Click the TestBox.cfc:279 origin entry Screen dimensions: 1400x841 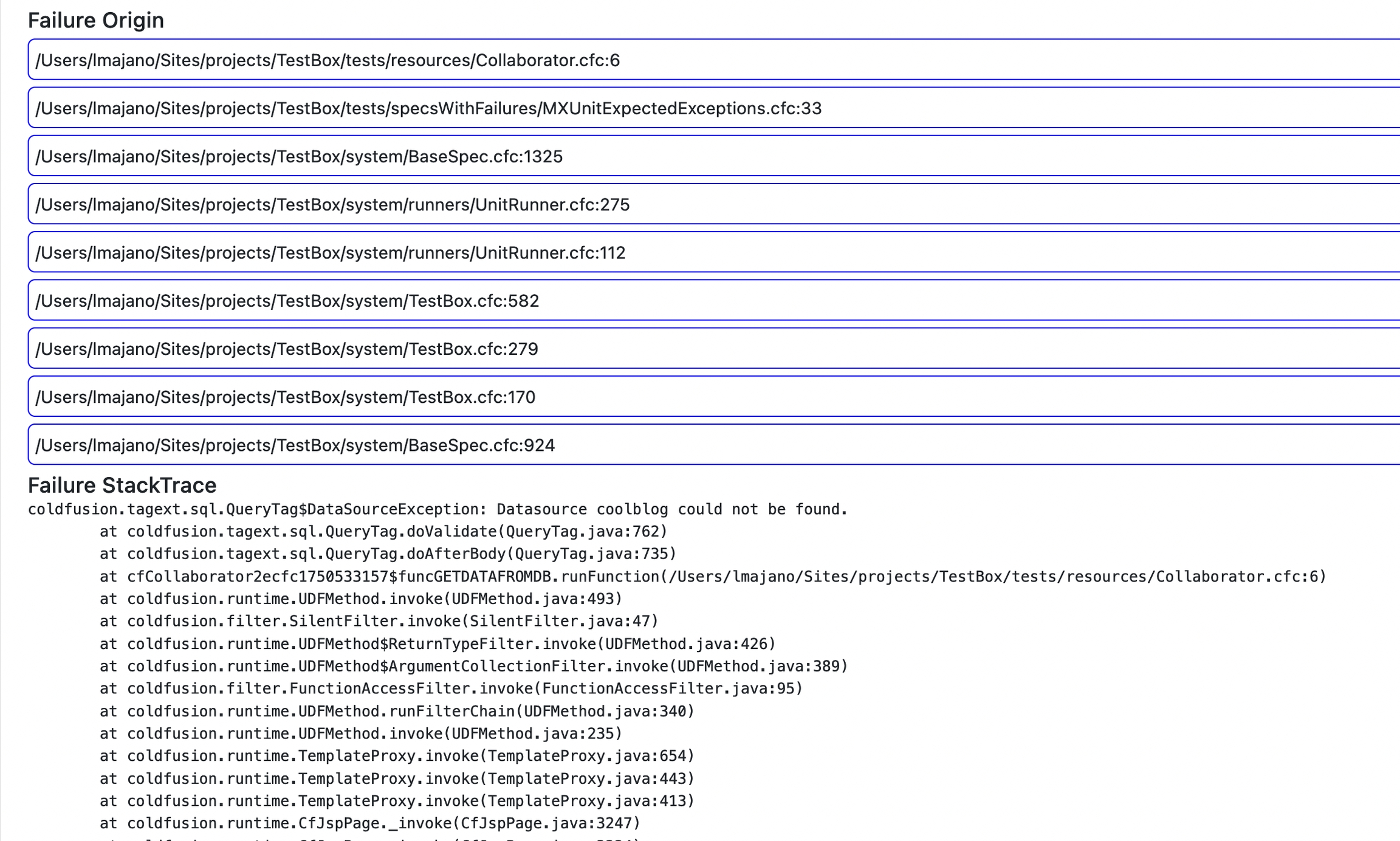[x=287, y=349]
